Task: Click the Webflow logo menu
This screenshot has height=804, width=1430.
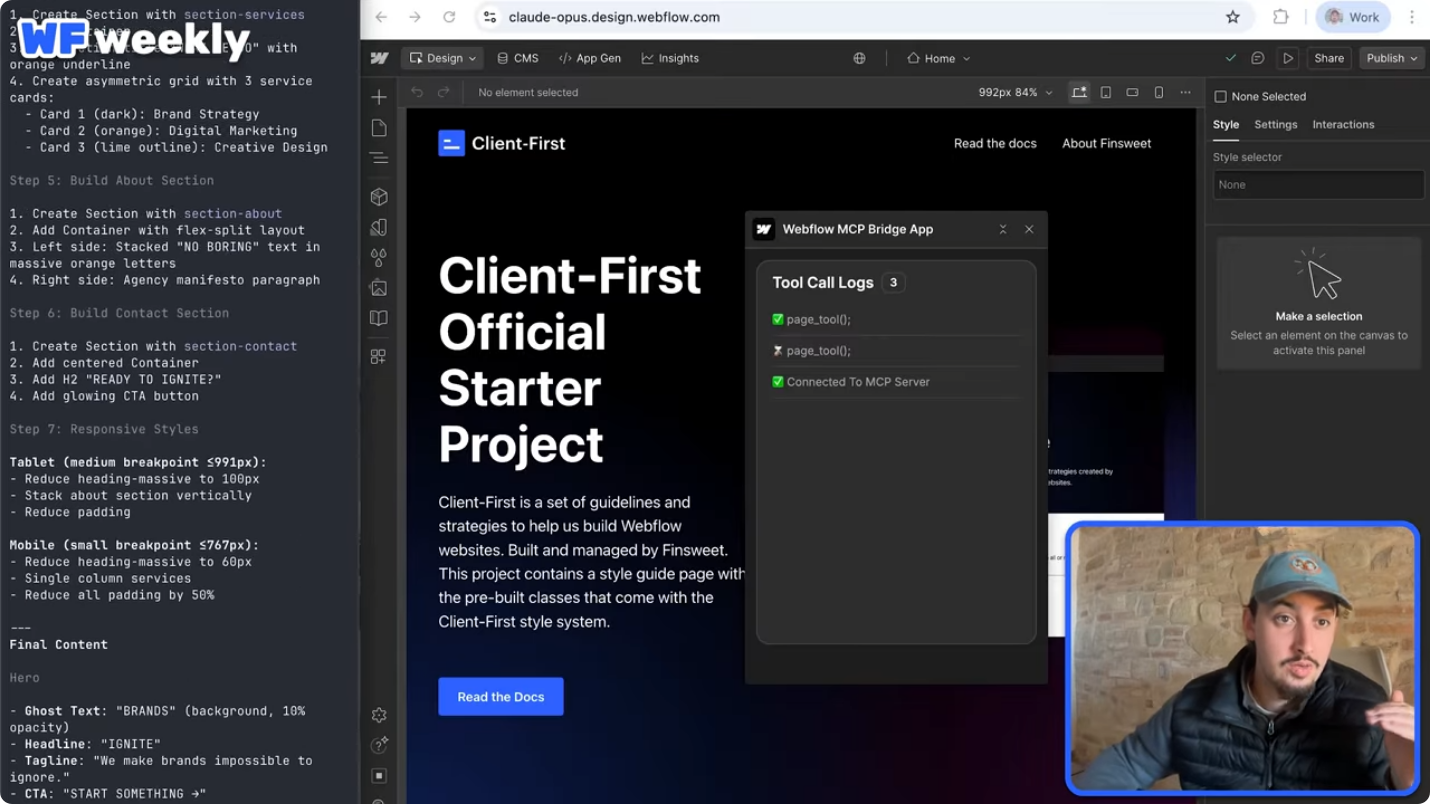Action: point(379,58)
